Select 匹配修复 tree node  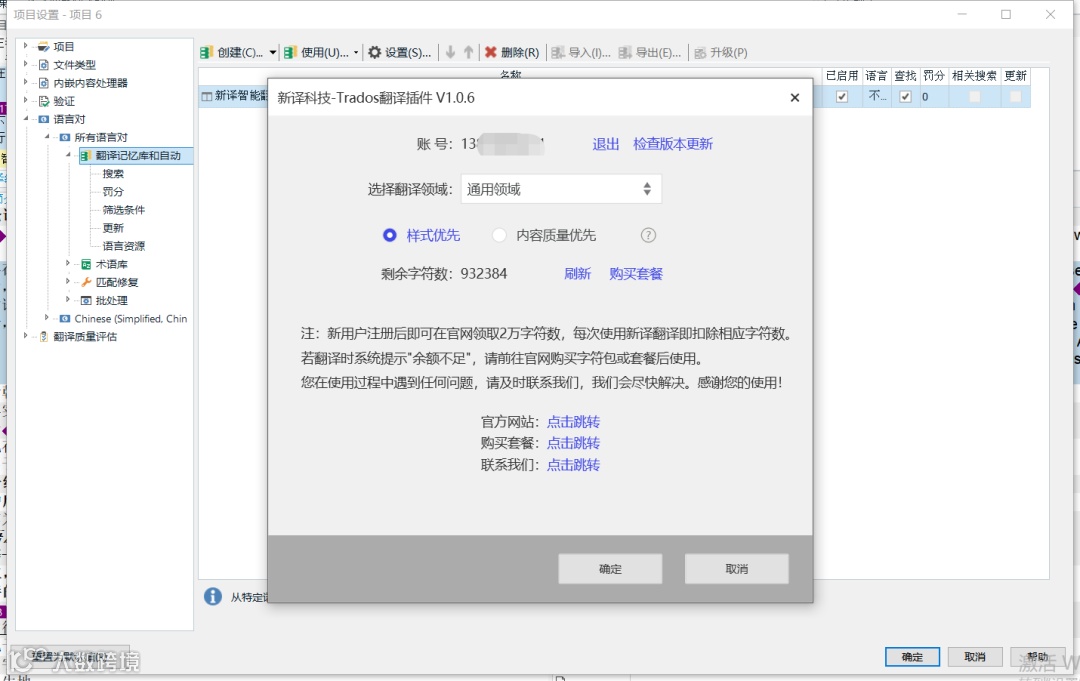116,282
